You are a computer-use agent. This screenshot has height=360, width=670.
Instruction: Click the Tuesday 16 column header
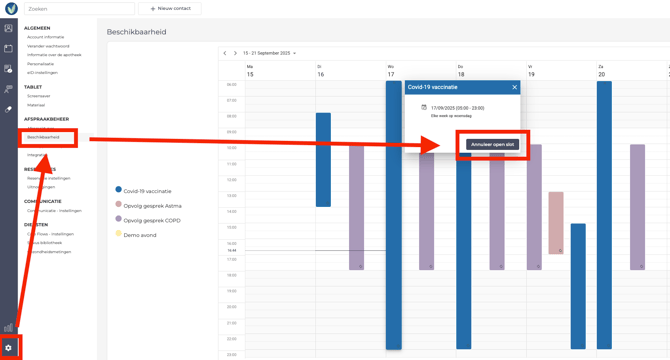coord(351,71)
